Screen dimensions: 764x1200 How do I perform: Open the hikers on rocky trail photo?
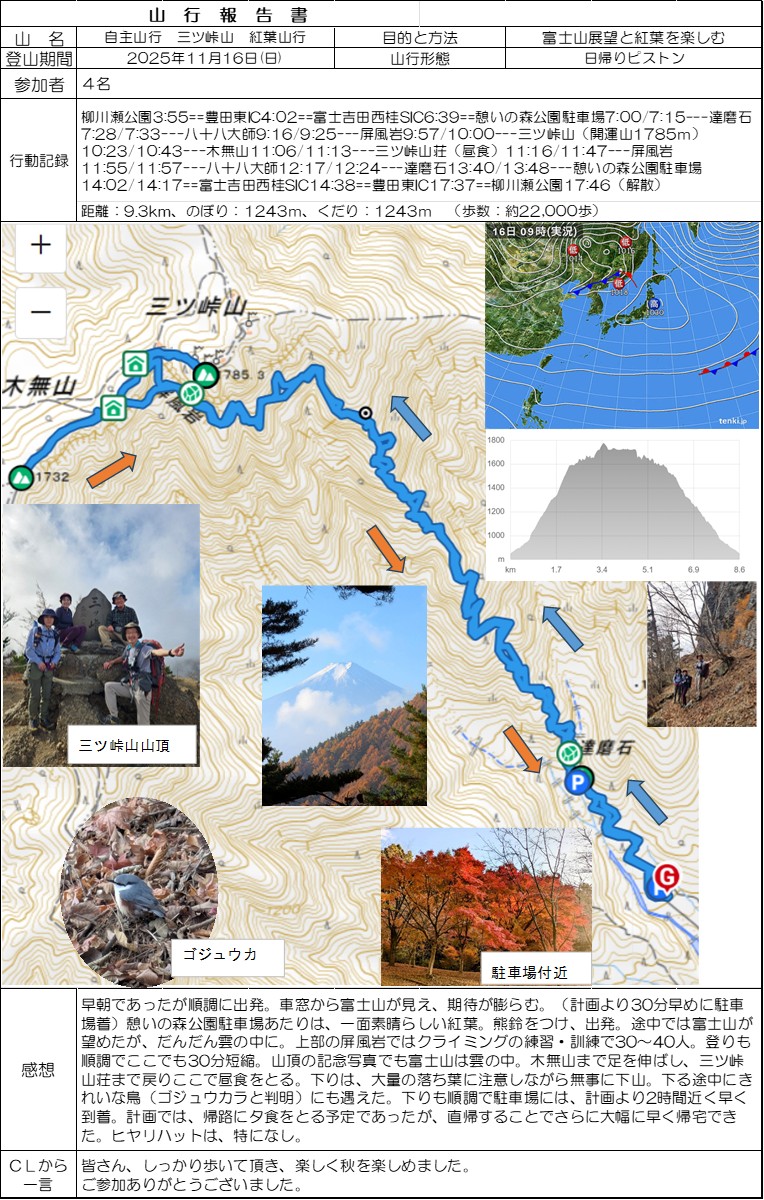pyautogui.click(x=701, y=653)
